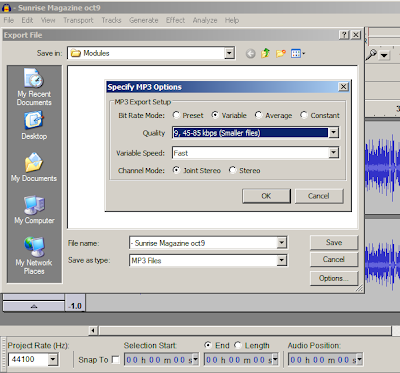Open My Recent Documents in places bar
The height and width of the screenshot is (373, 400).
coord(34,87)
